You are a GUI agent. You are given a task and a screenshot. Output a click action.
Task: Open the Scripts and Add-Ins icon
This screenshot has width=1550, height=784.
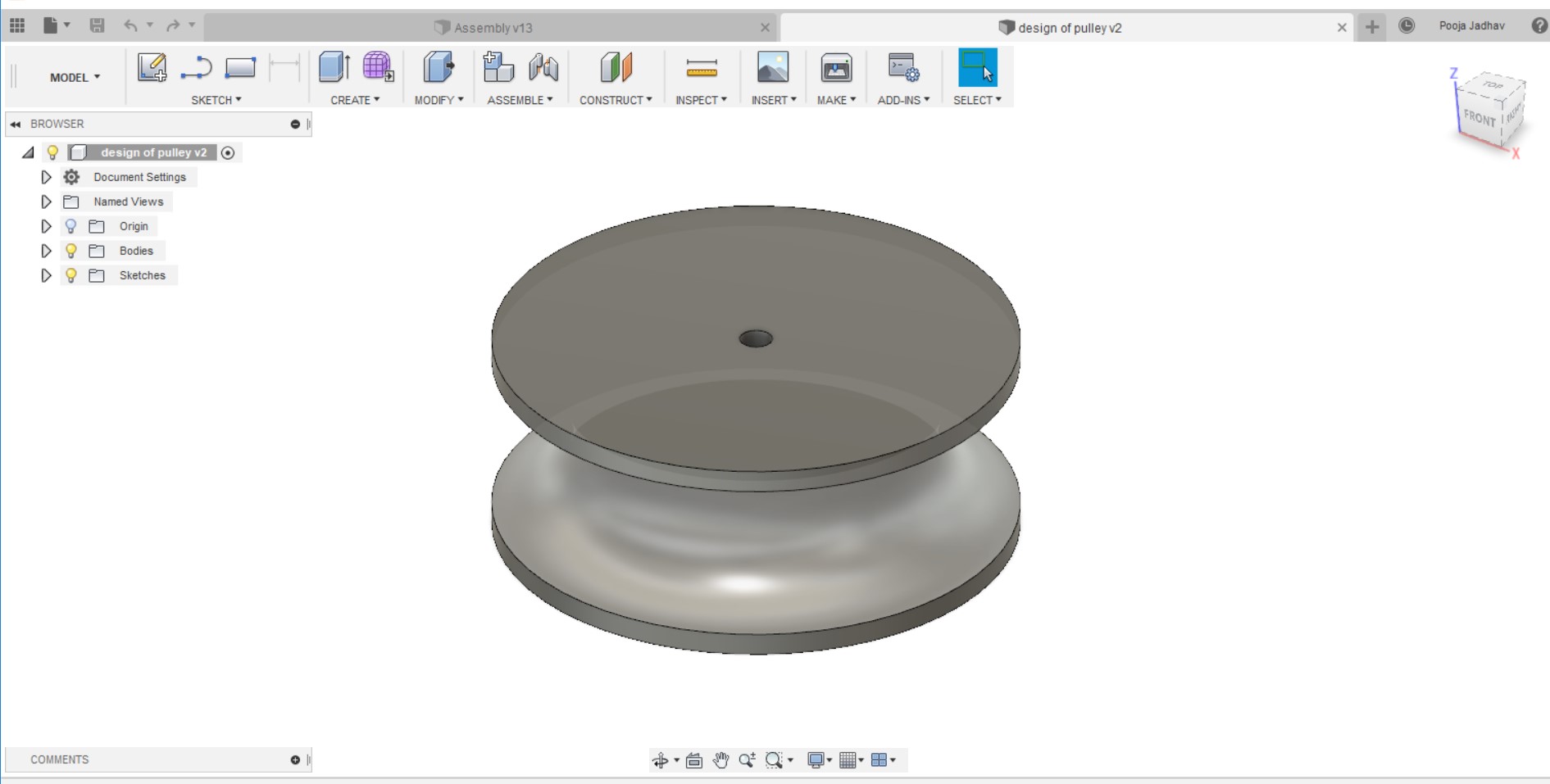pyautogui.click(x=903, y=67)
